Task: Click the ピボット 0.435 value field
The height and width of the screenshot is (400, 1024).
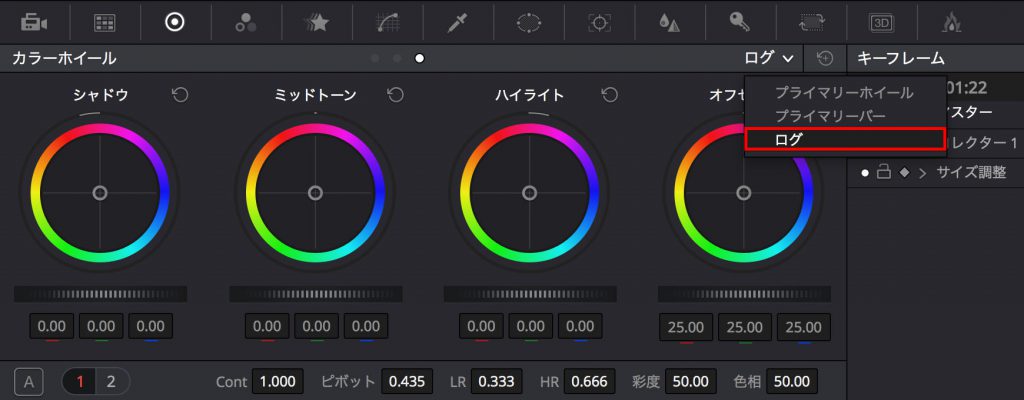Action: click(408, 382)
